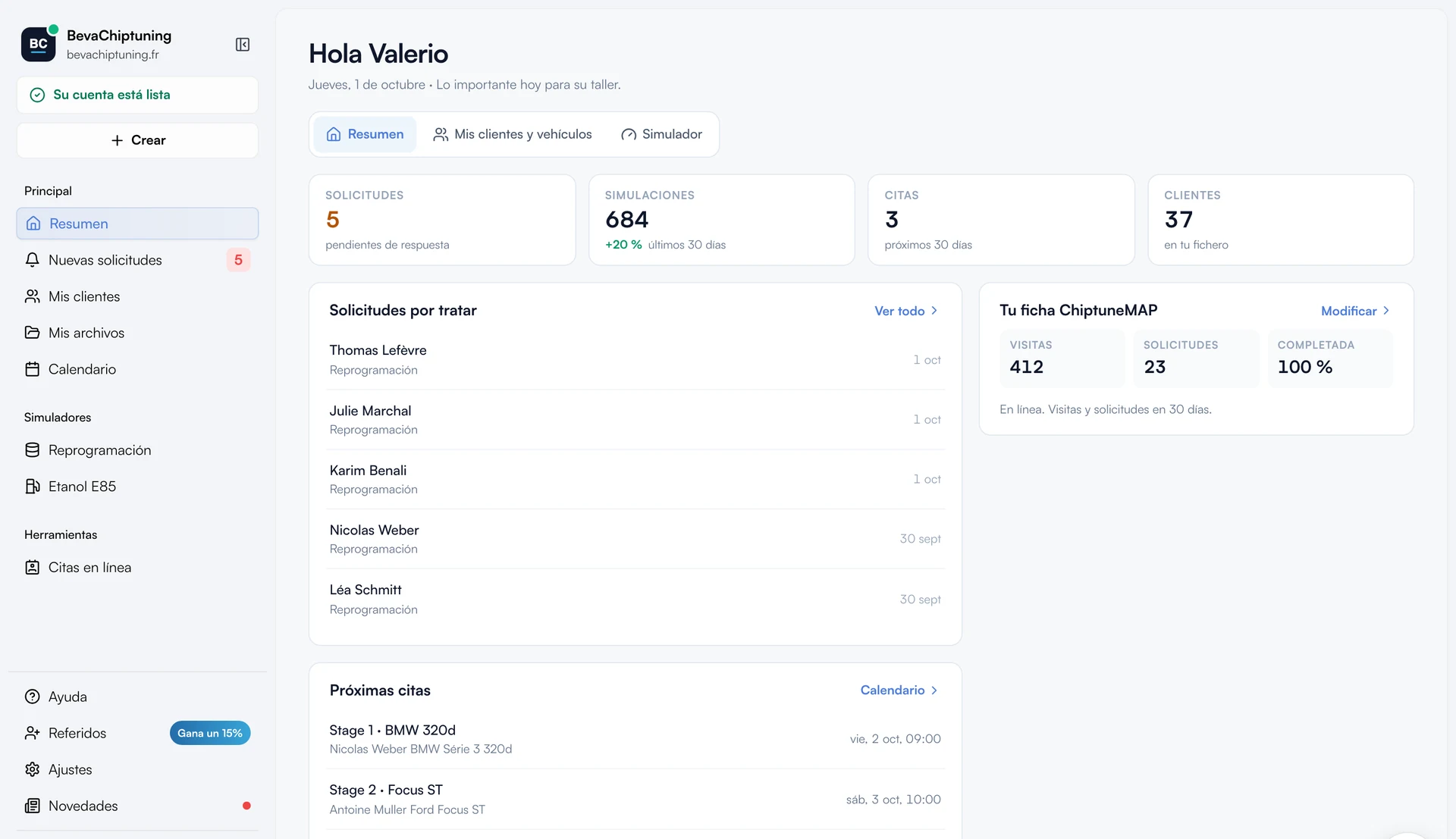Click the folder icon for Mis archivos
Screen dimensions: 1456x839
click(32, 333)
